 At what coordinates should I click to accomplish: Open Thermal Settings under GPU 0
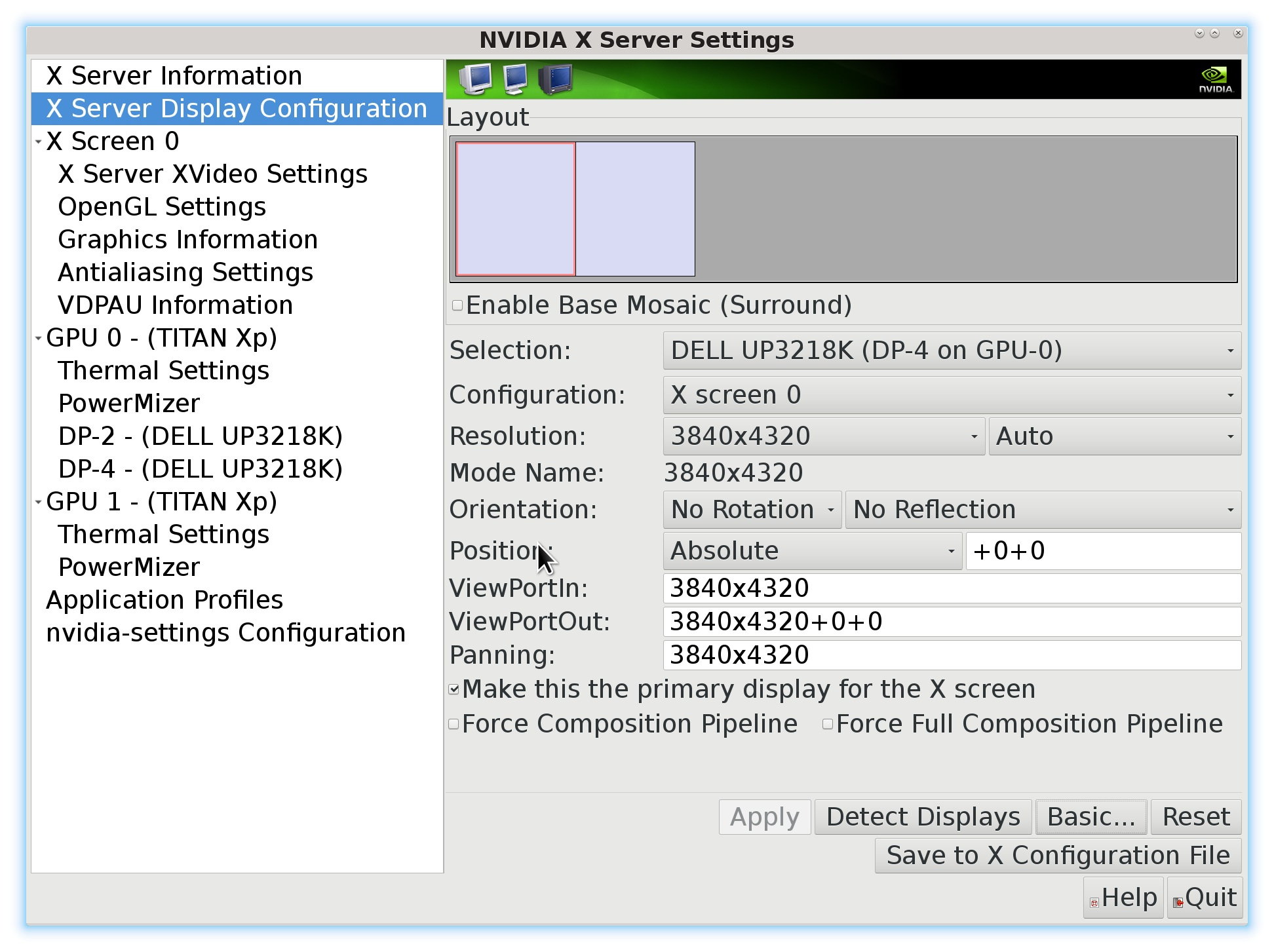pos(237,371)
